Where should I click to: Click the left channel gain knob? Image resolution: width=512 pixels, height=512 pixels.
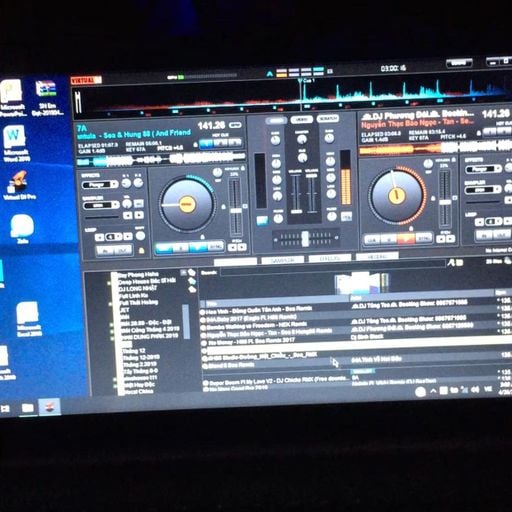(275, 140)
